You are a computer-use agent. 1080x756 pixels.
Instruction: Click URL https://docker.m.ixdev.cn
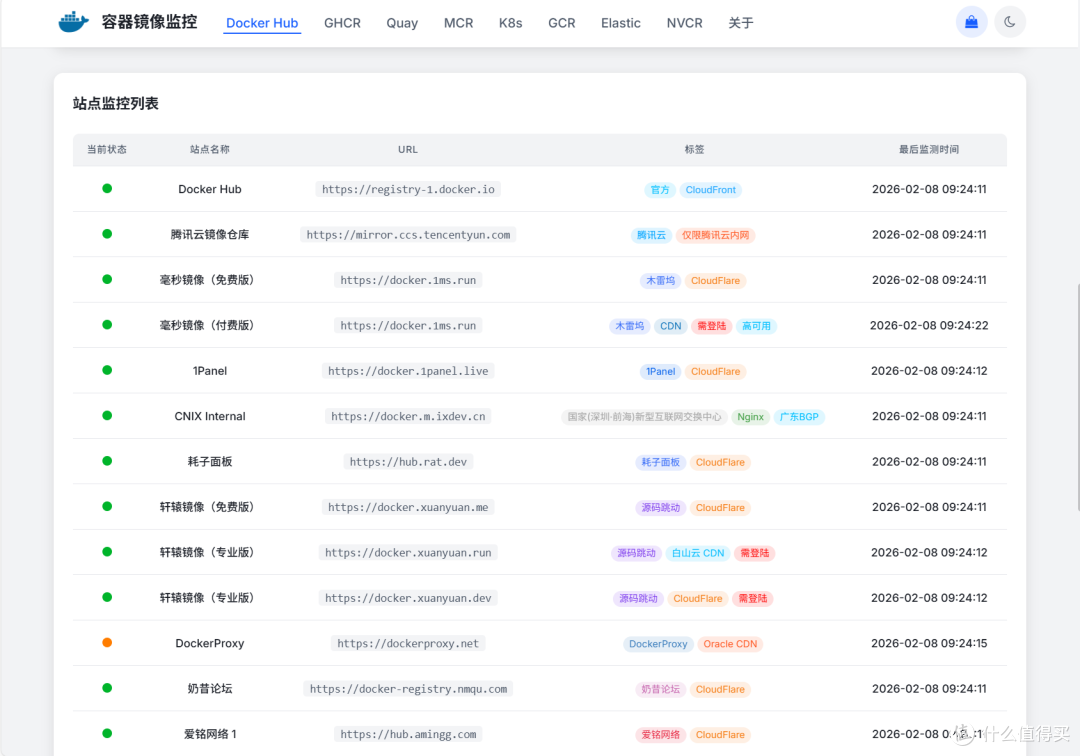click(408, 417)
